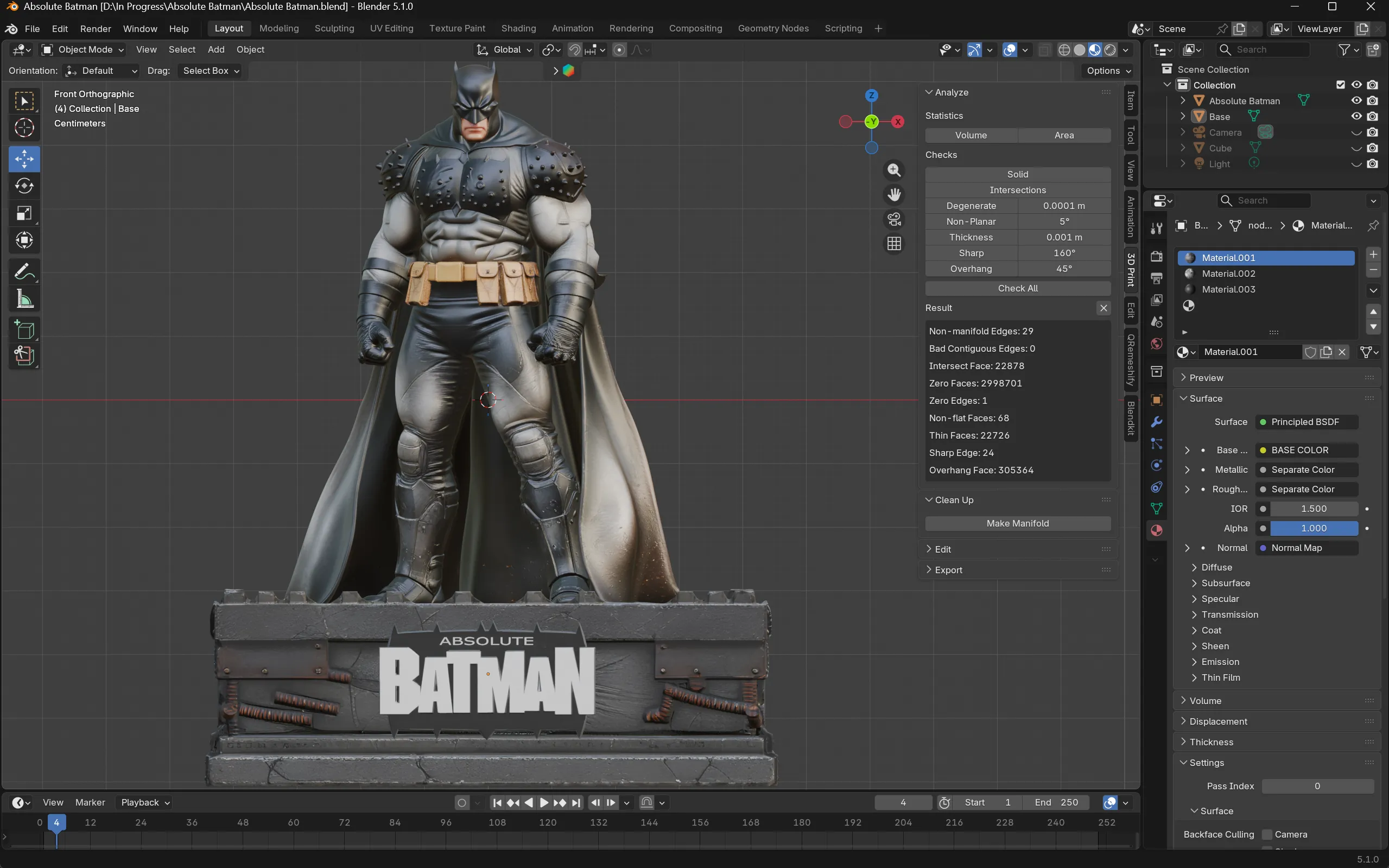Screen dimensions: 1389x868
Task: Open the Material properties tab
Action: [x=1157, y=530]
